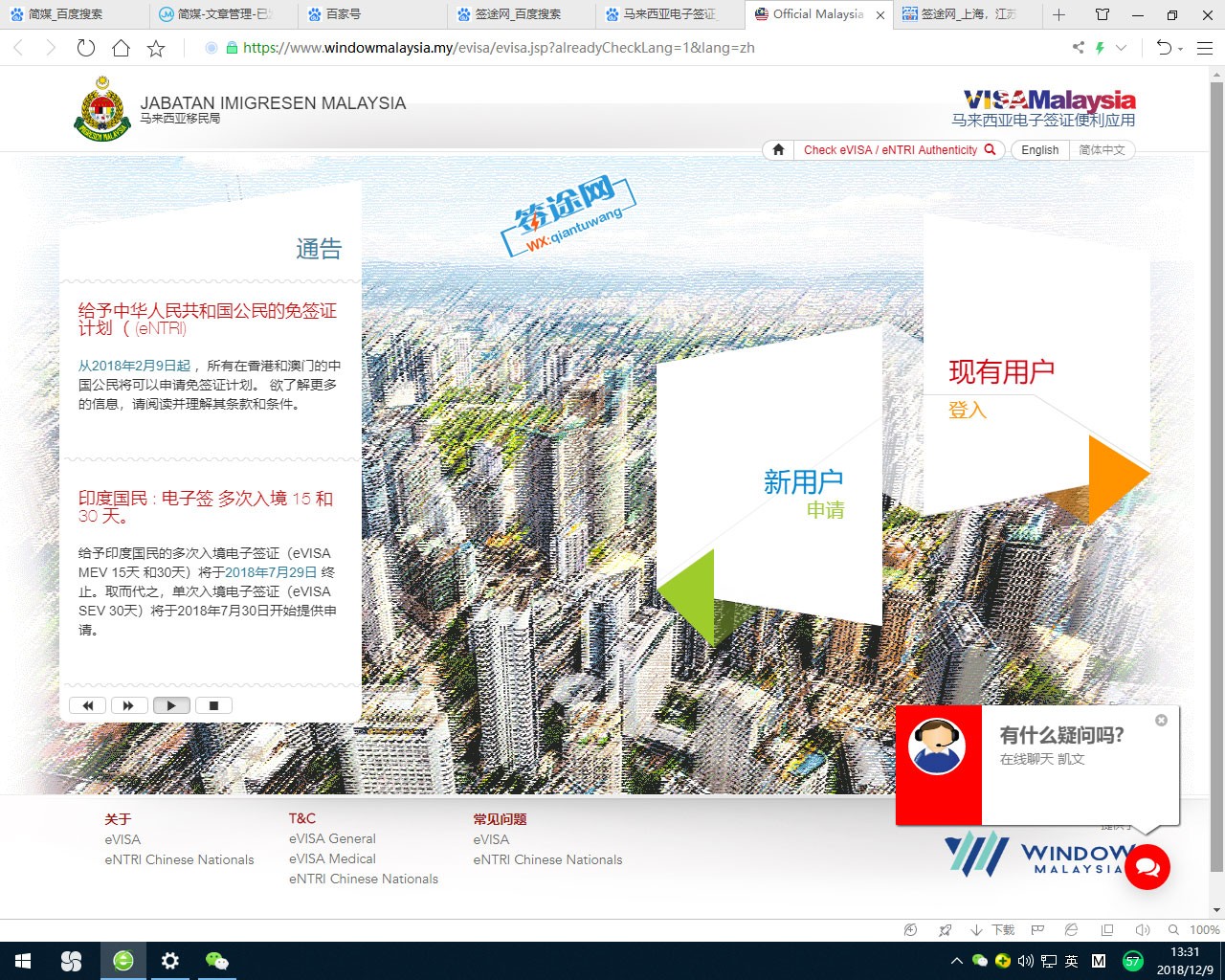Bookmark page with the star icon
1225x980 pixels.
(x=156, y=48)
